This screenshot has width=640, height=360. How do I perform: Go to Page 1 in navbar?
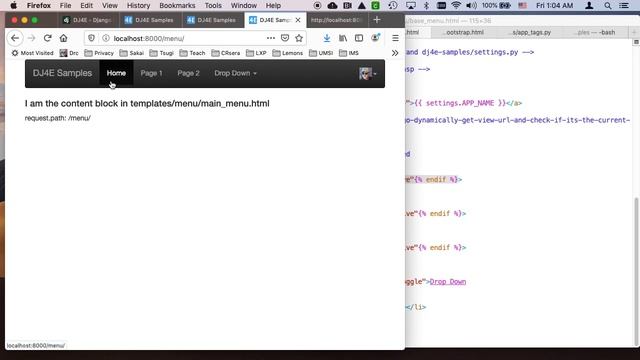151,73
